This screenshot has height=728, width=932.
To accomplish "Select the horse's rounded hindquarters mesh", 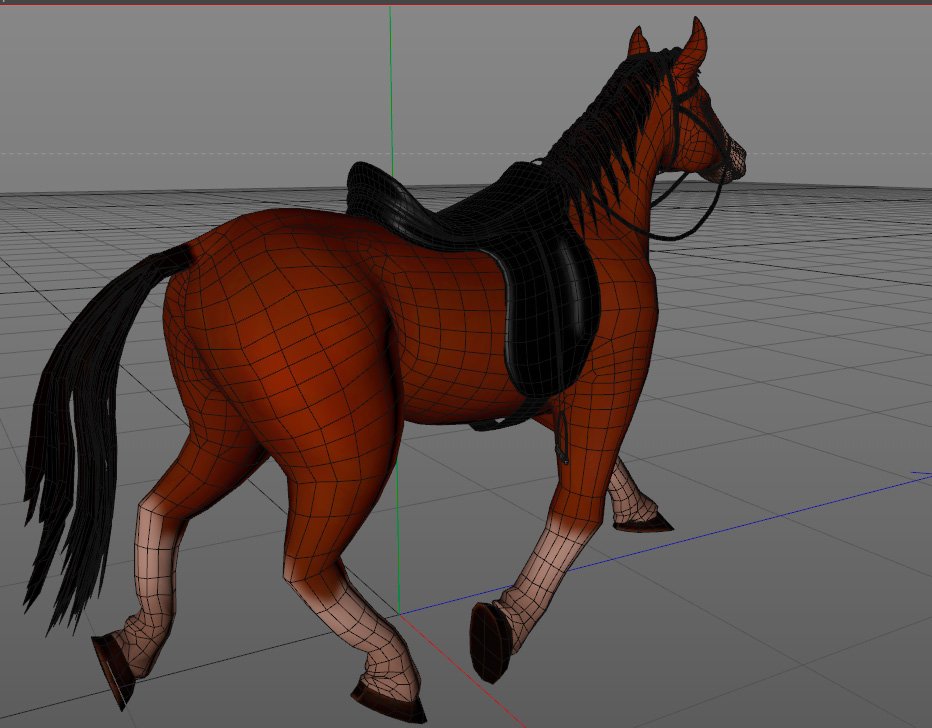I will 290,330.
